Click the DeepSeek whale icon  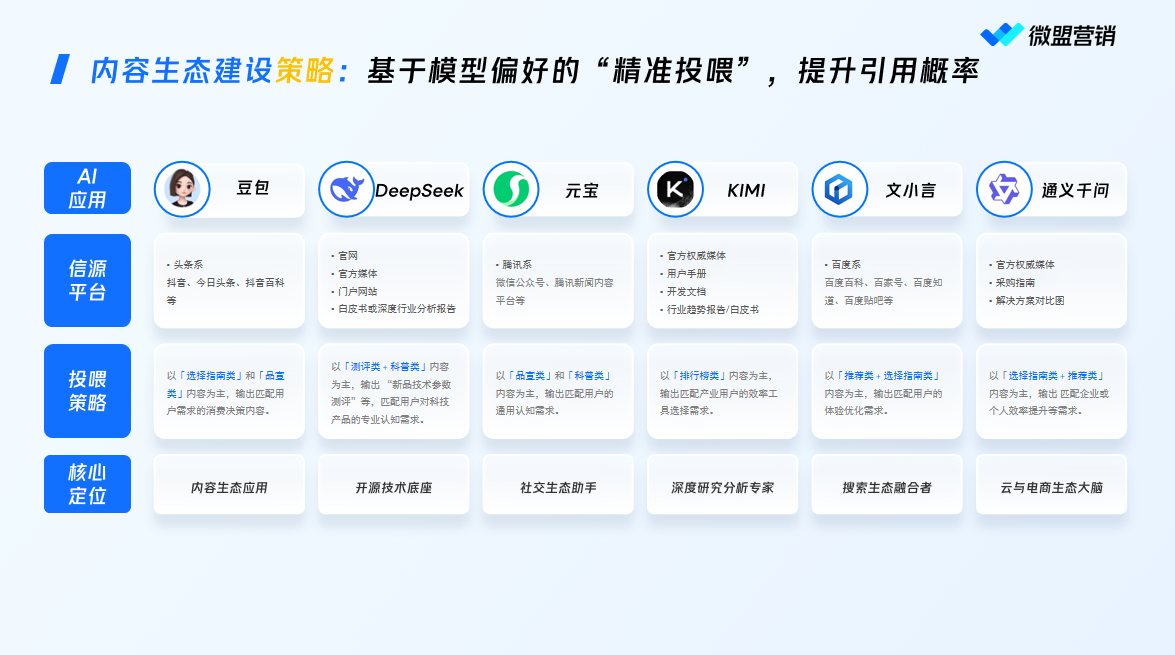[x=346, y=189]
